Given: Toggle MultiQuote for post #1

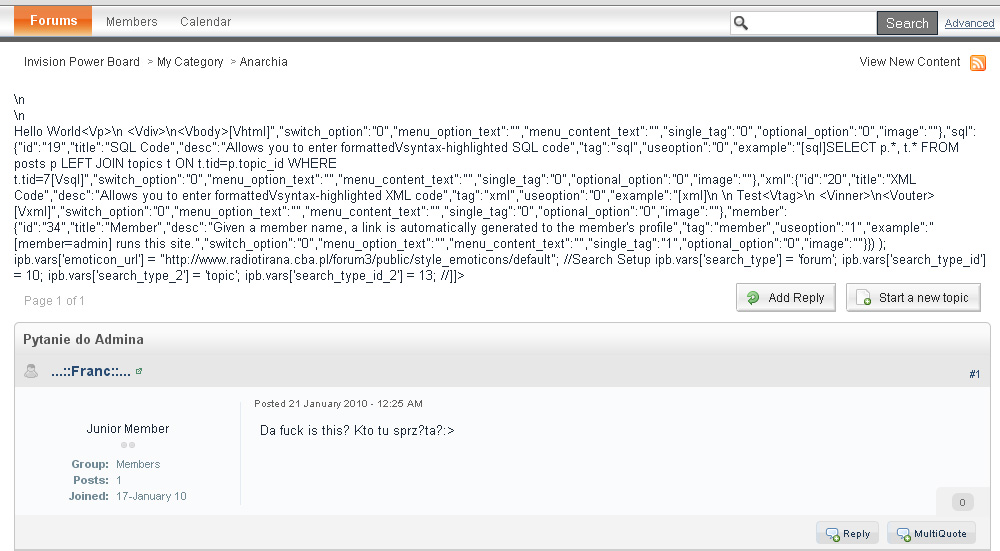Looking at the screenshot, I should click(931, 534).
